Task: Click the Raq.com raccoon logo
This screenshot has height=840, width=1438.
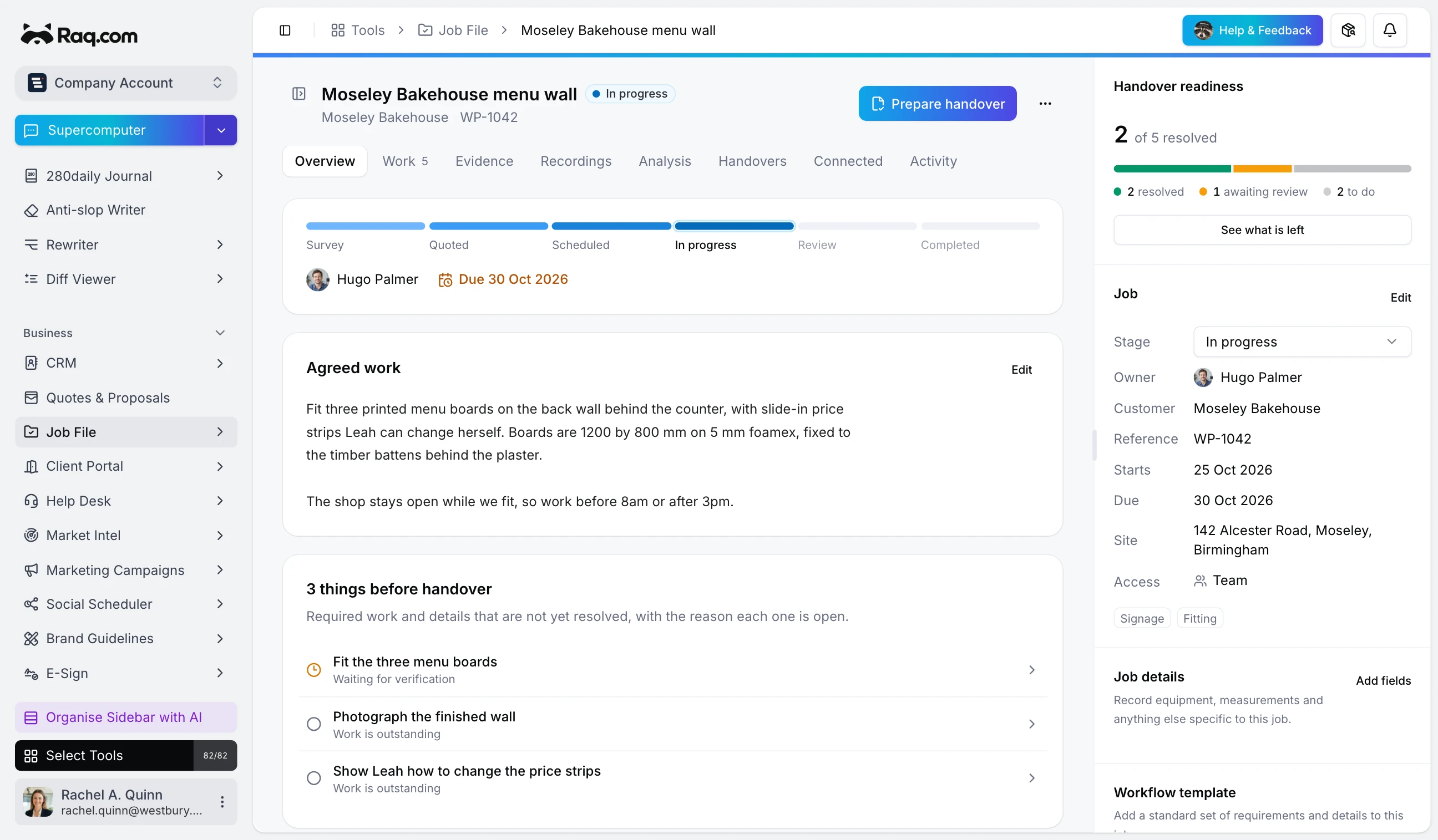Action: point(79,35)
